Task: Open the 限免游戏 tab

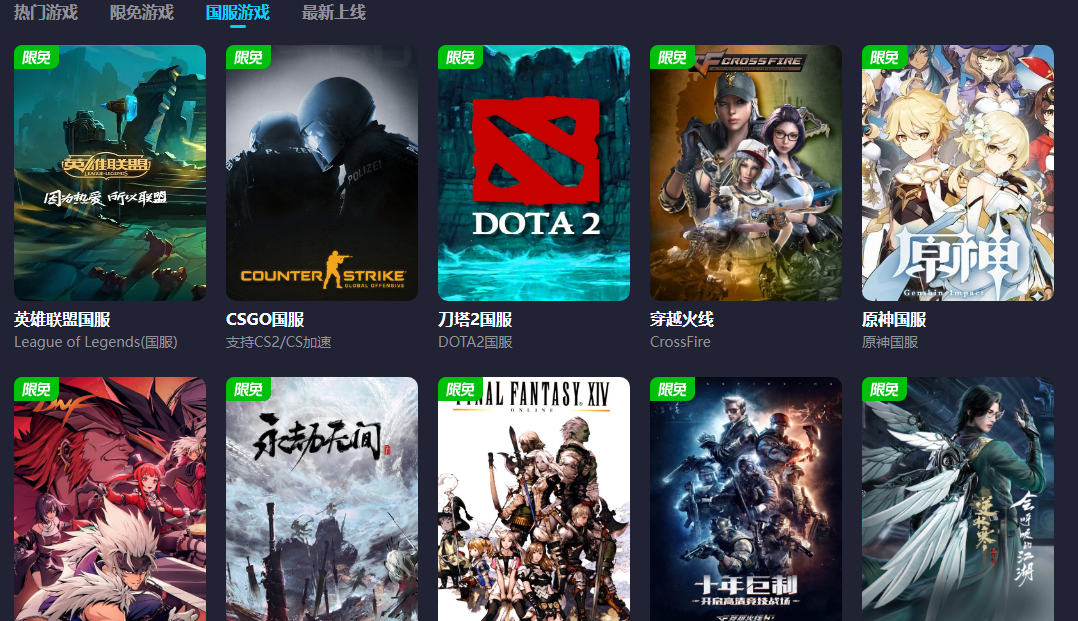Action: tap(142, 12)
